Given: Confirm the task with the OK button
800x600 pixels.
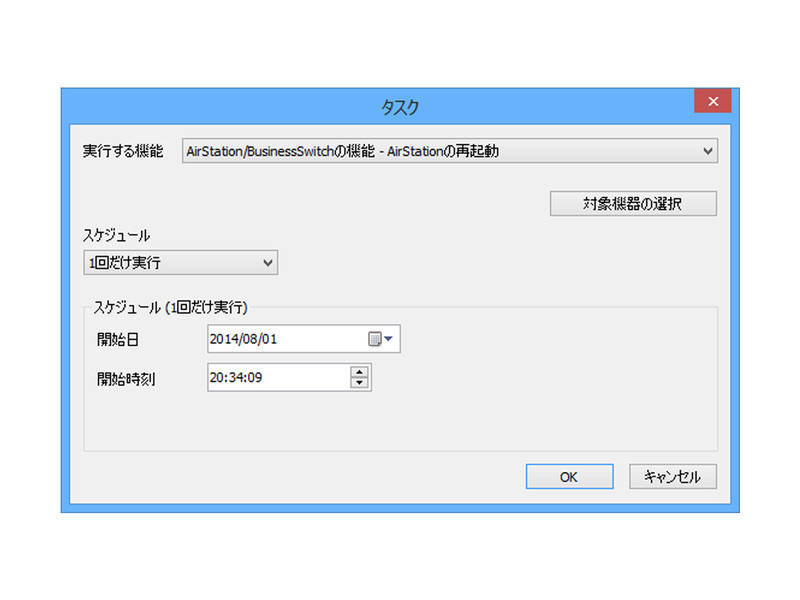Looking at the screenshot, I should click(x=569, y=477).
